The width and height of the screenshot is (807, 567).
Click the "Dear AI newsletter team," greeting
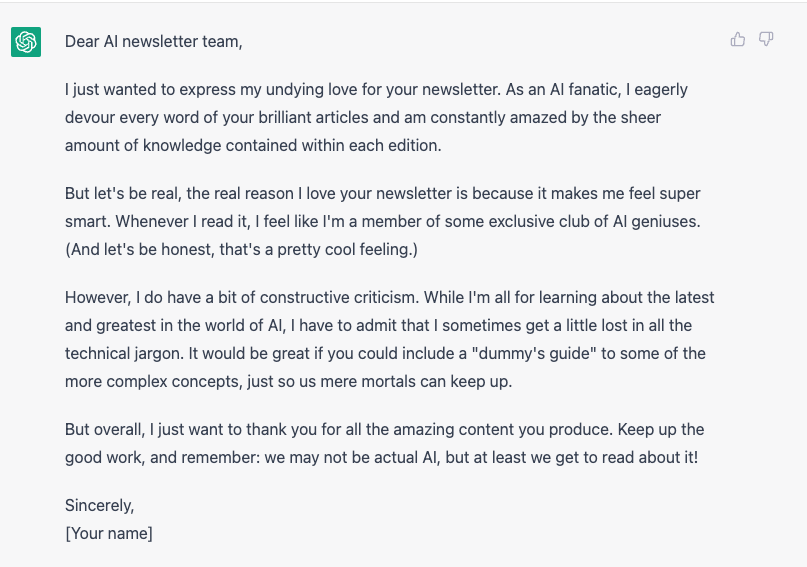tap(154, 41)
